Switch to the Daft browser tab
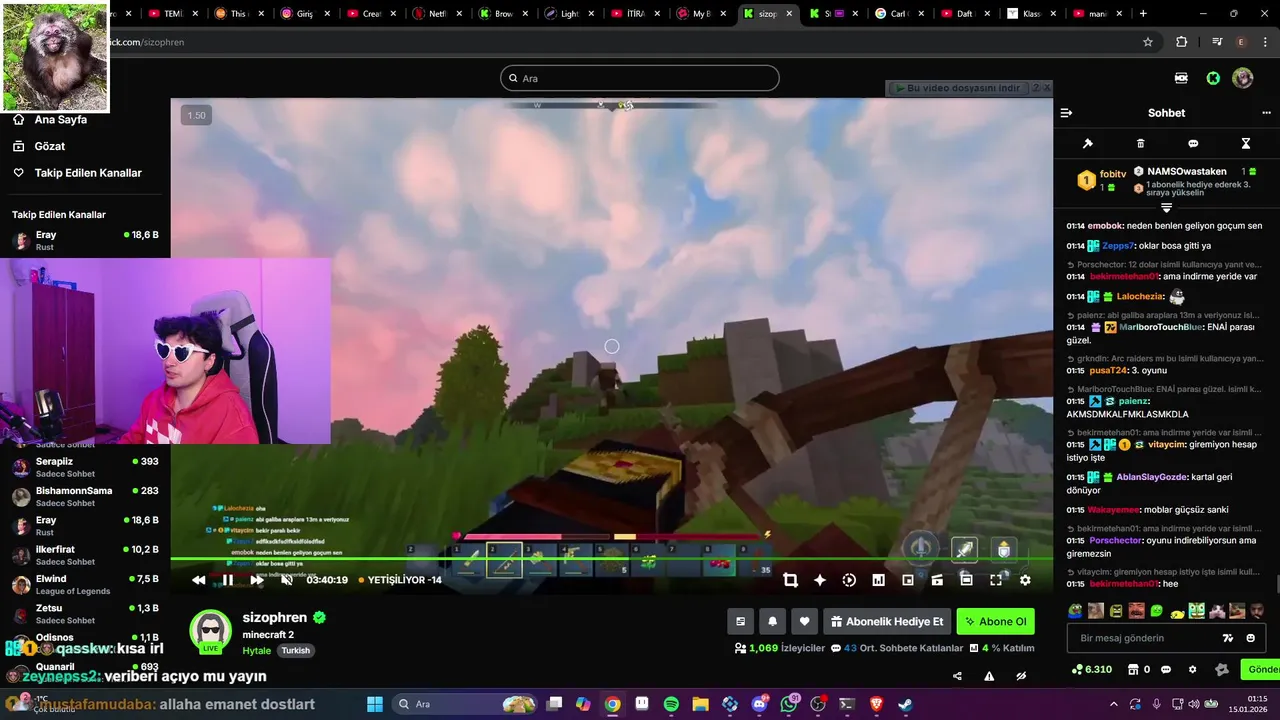Screen dimensions: 1280x720 click(x=964, y=14)
